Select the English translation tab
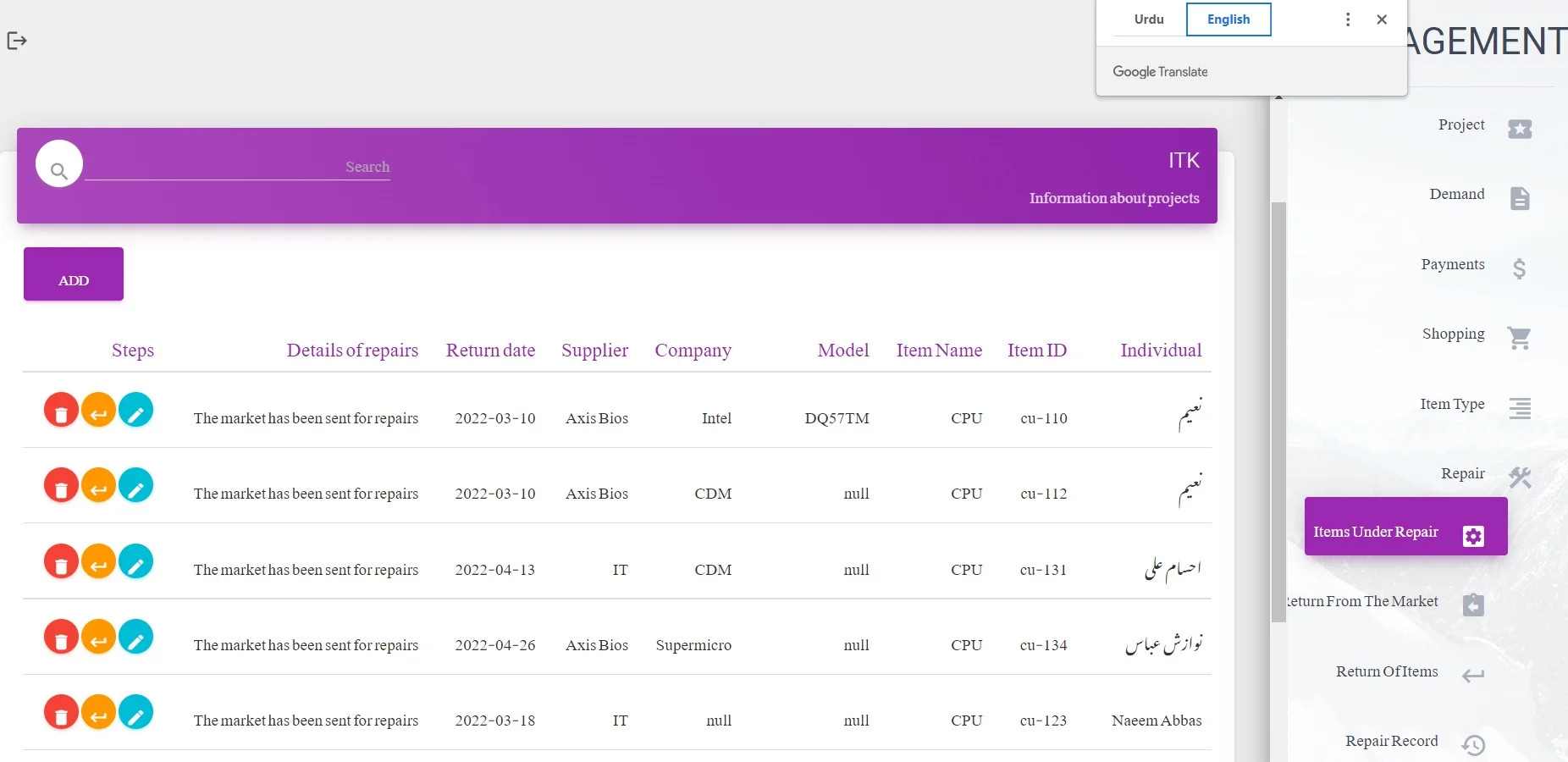This screenshot has height=762, width=1568. [x=1228, y=19]
